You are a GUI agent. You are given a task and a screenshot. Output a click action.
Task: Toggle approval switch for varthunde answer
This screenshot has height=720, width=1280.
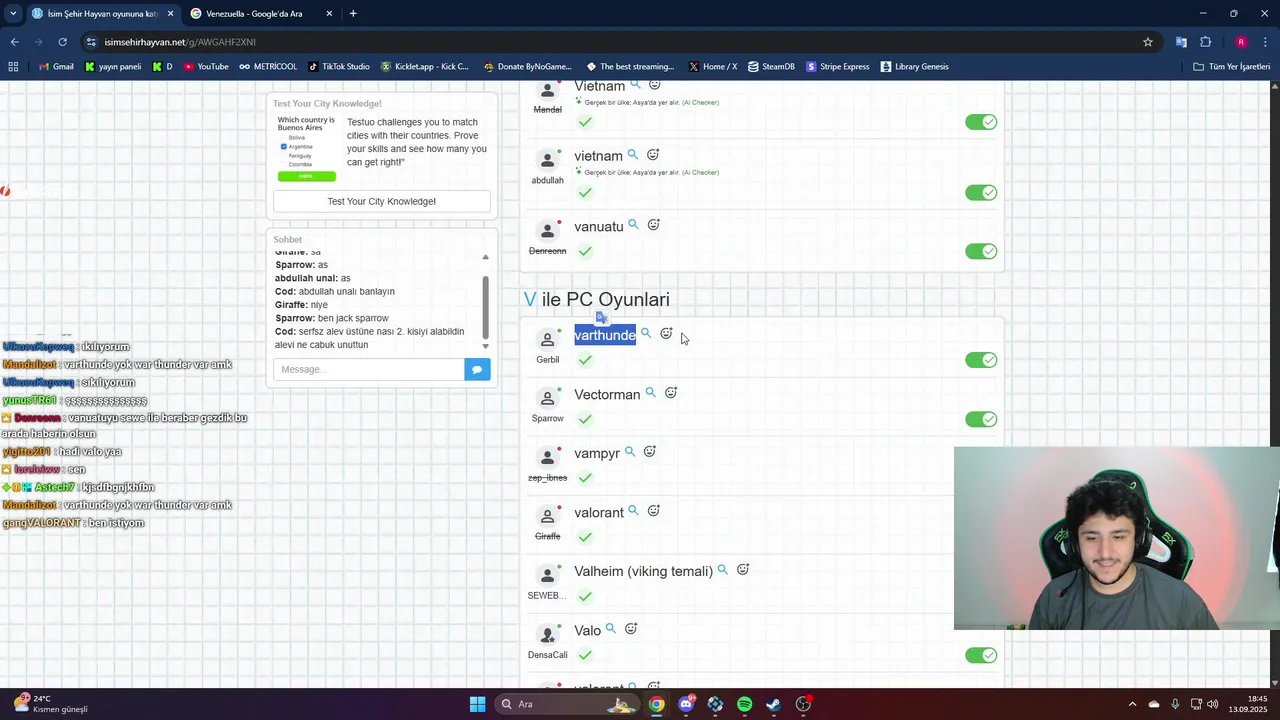pos(981,360)
